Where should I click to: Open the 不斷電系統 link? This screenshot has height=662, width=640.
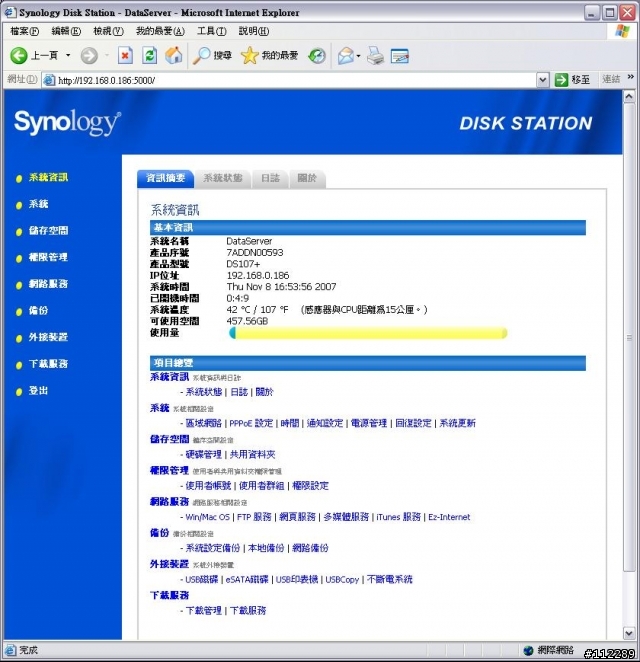pyautogui.click(x=390, y=579)
